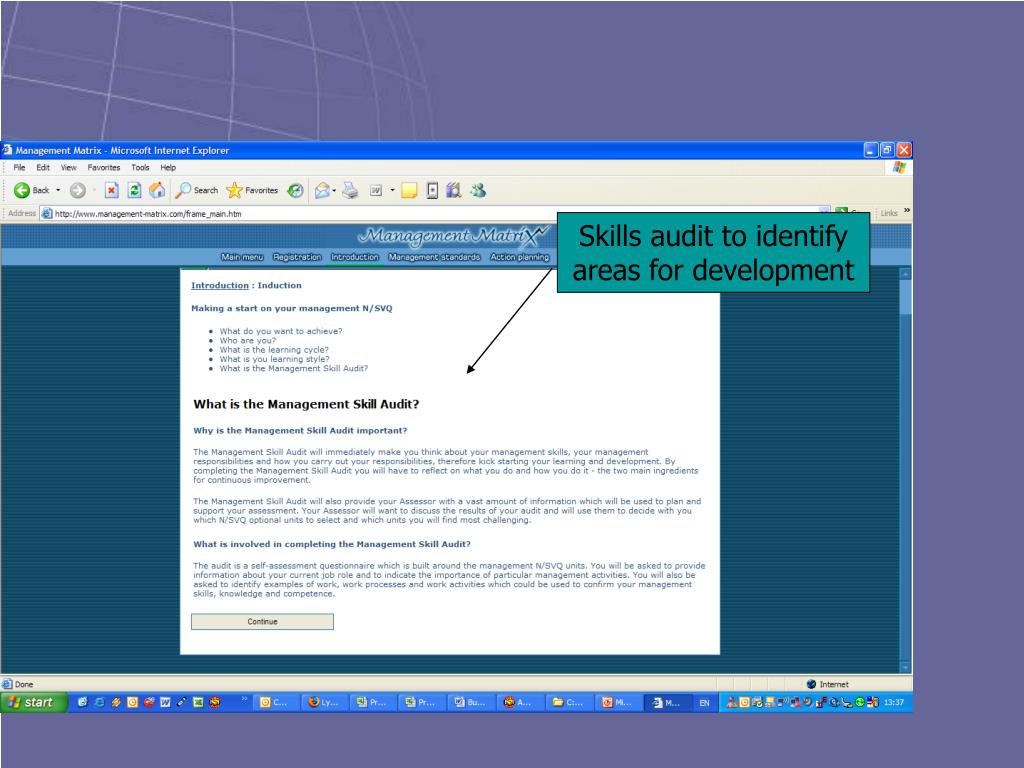Click the Introduction breadcrumb link
The width and height of the screenshot is (1024, 768).
(x=220, y=285)
